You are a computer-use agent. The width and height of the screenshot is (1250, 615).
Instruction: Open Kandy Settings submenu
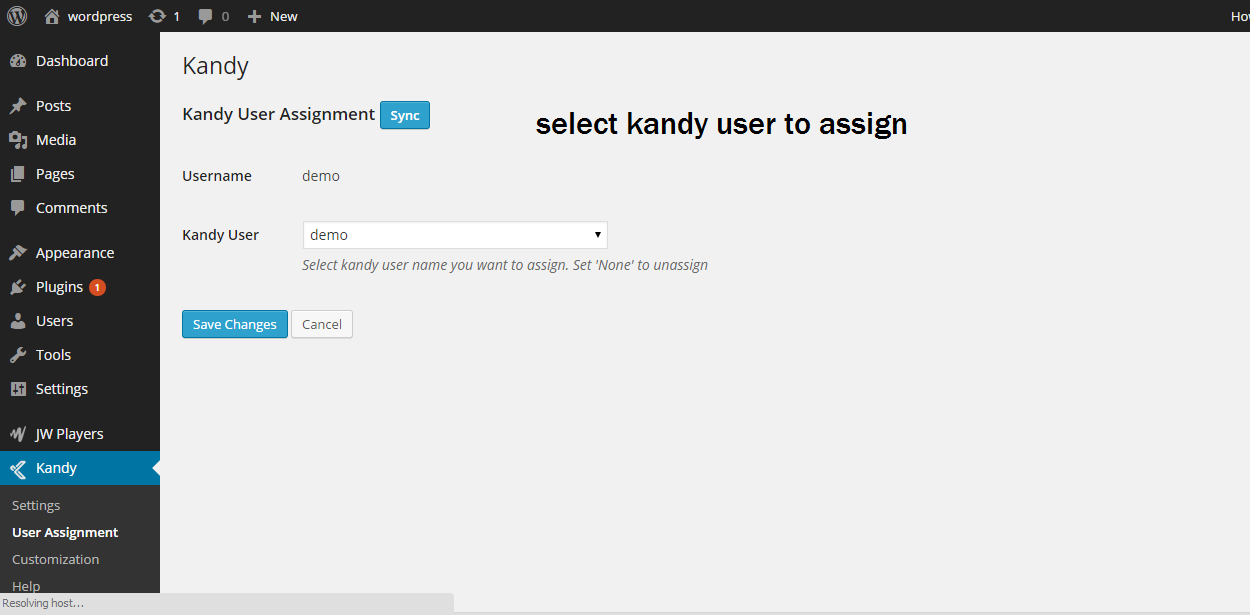[x=36, y=506]
